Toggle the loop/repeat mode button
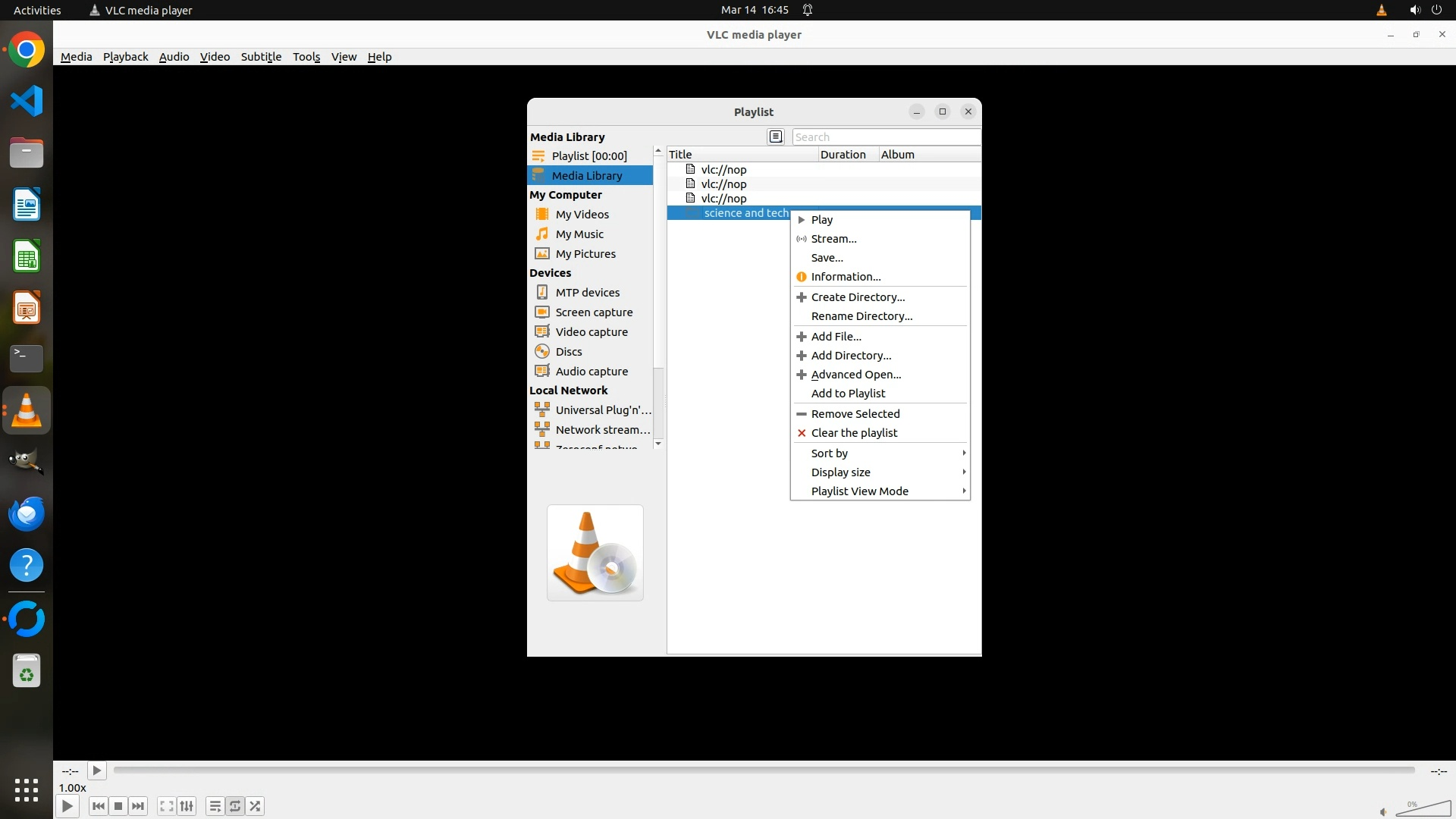Viewport: 1456px width, 819px height. tap(235, 806)
